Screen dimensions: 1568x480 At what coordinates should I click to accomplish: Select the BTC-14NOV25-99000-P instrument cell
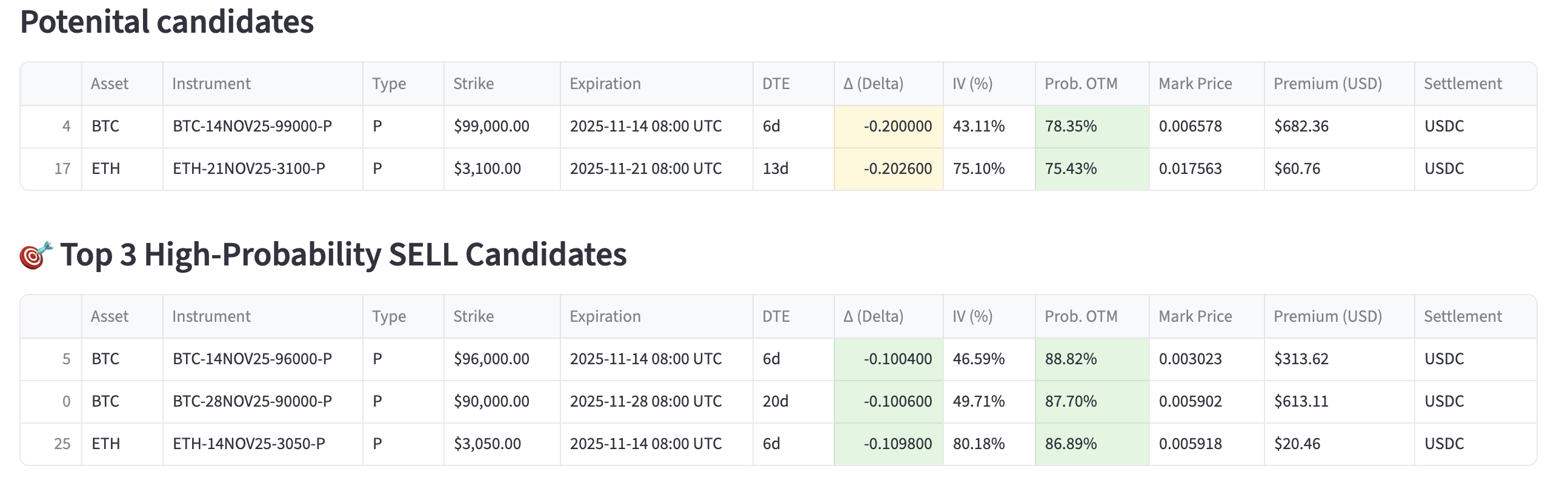pos(252,126)
